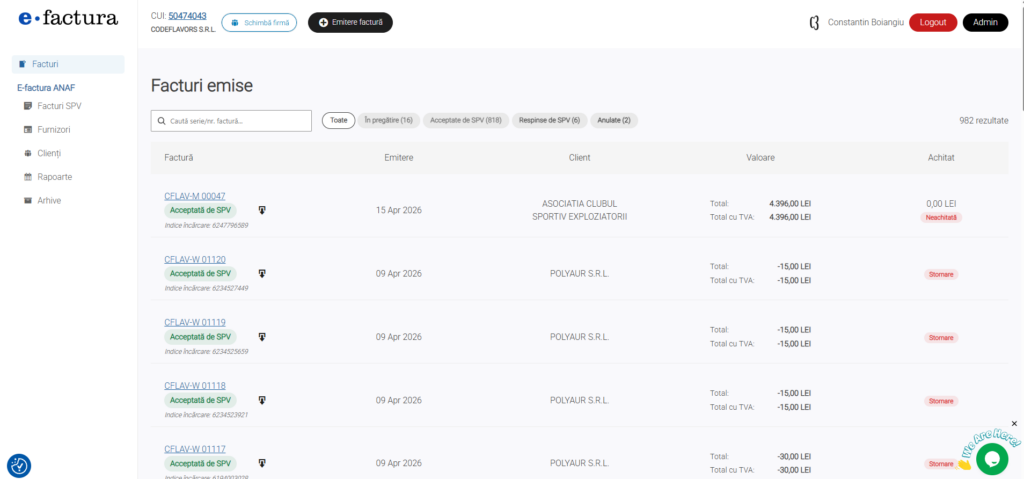Viewport: 1024px width, 479px height.
Task: Click the red Logout button
Action: tap(932, 22)
